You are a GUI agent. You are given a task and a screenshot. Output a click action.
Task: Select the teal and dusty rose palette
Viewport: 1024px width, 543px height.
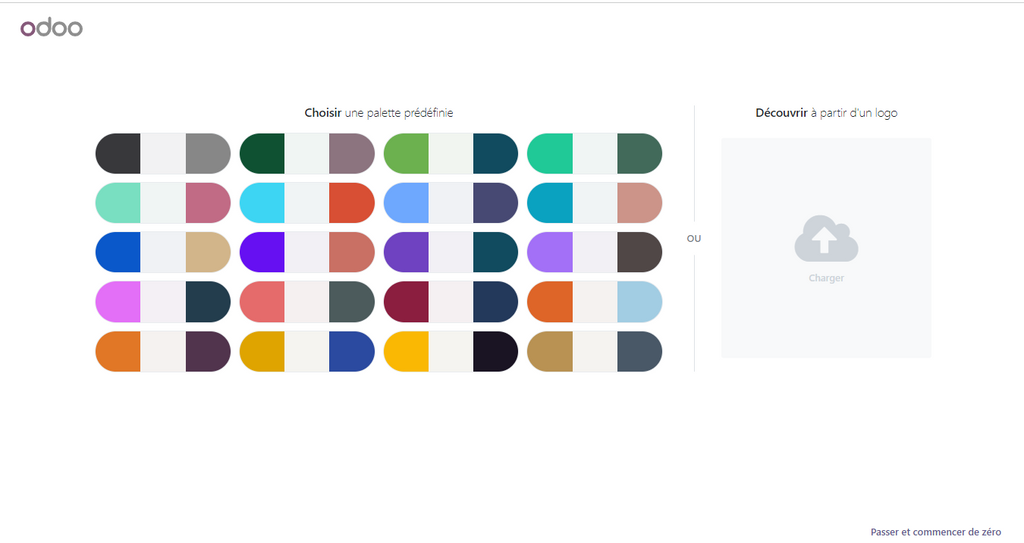click(595, 203)
